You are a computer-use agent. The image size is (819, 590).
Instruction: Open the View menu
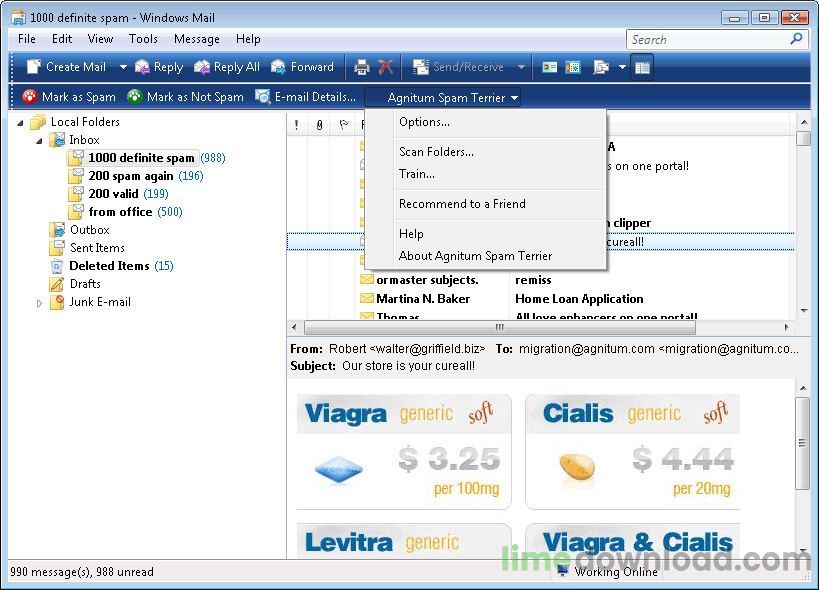(x=100, y=39)
